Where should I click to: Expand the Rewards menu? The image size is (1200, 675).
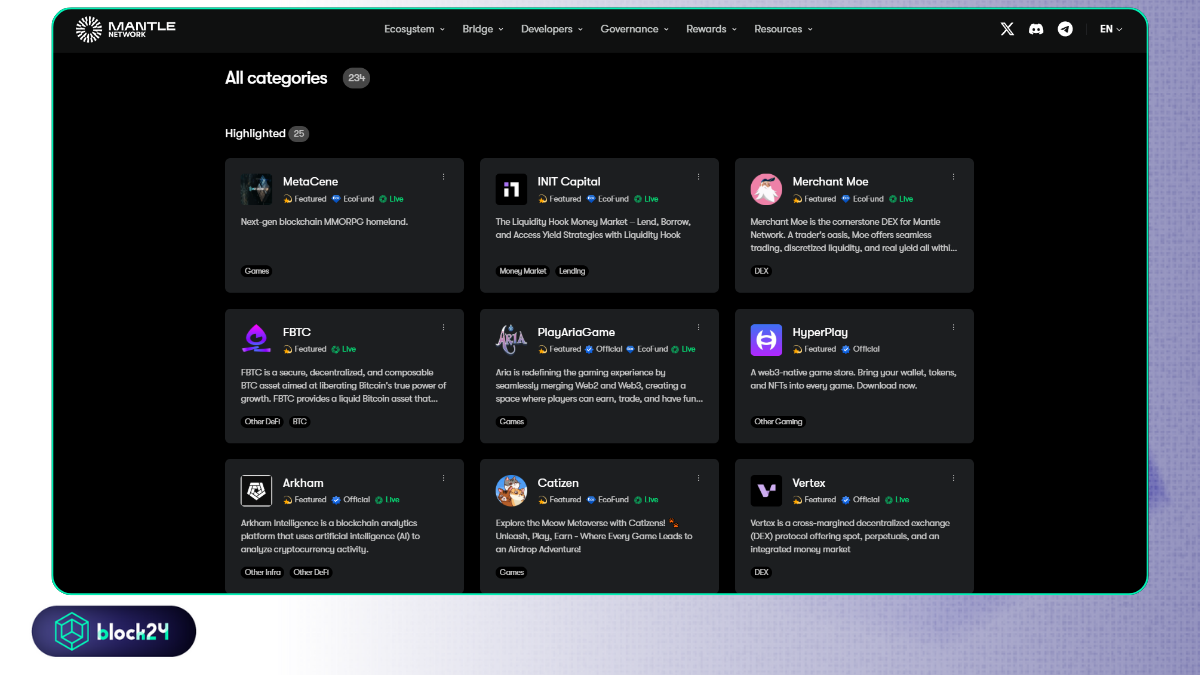712,29
